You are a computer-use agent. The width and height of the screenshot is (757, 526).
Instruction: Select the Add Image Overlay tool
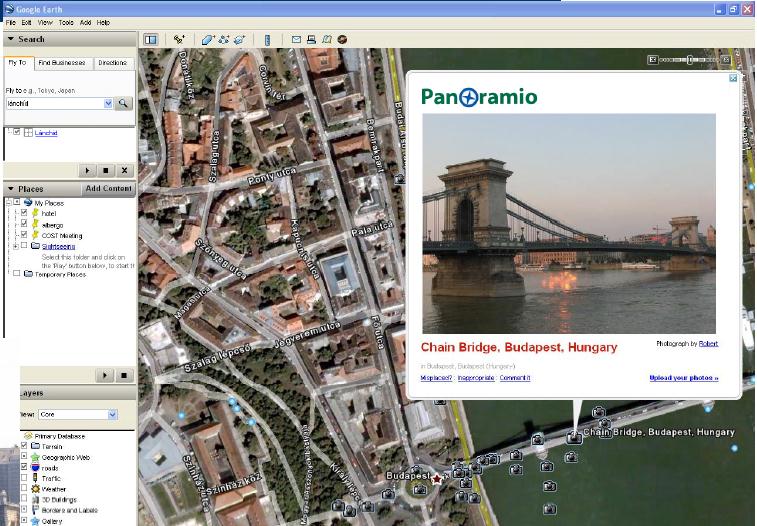239,40
